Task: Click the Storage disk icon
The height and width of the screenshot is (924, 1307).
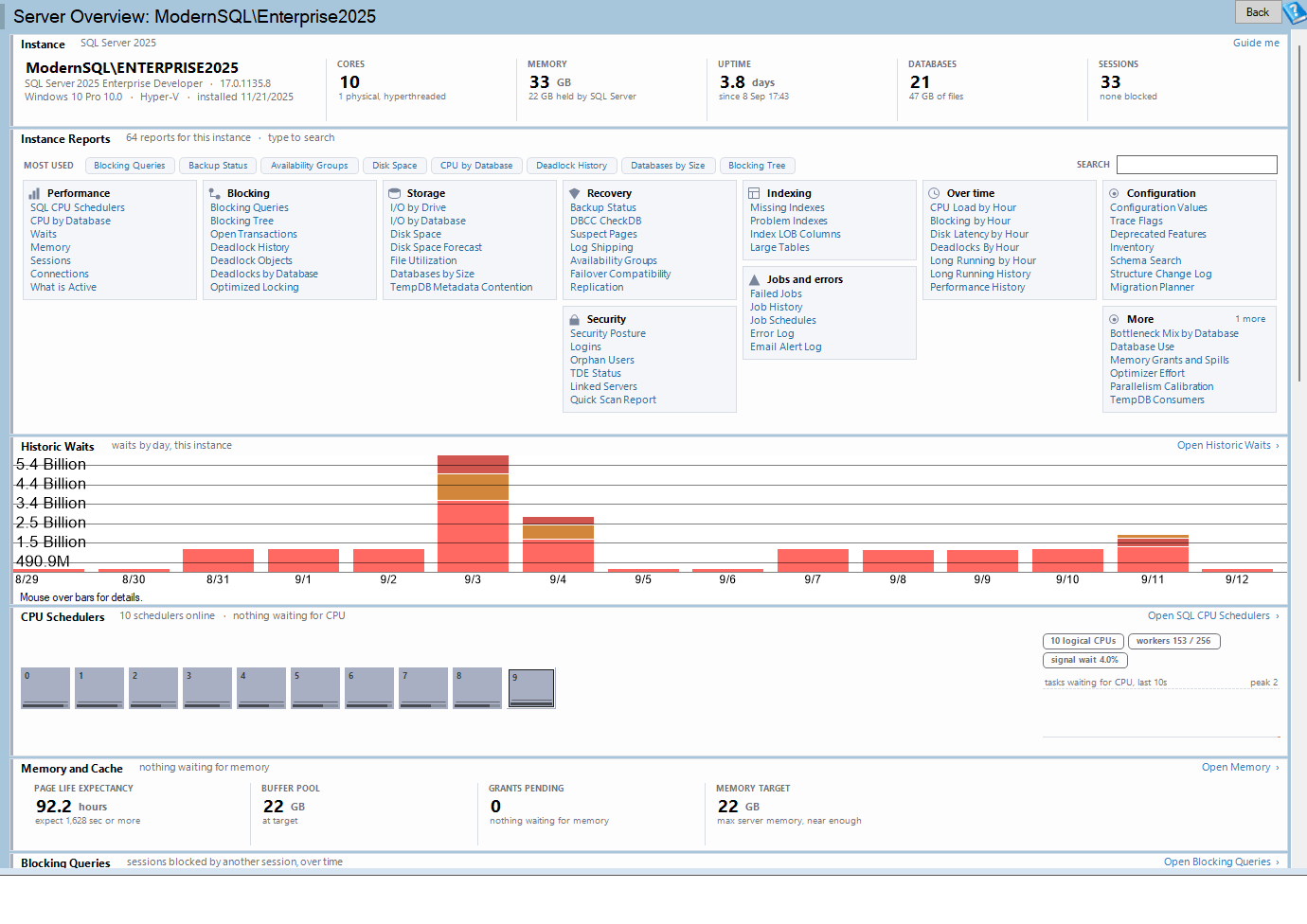Action: pos(394,193)
